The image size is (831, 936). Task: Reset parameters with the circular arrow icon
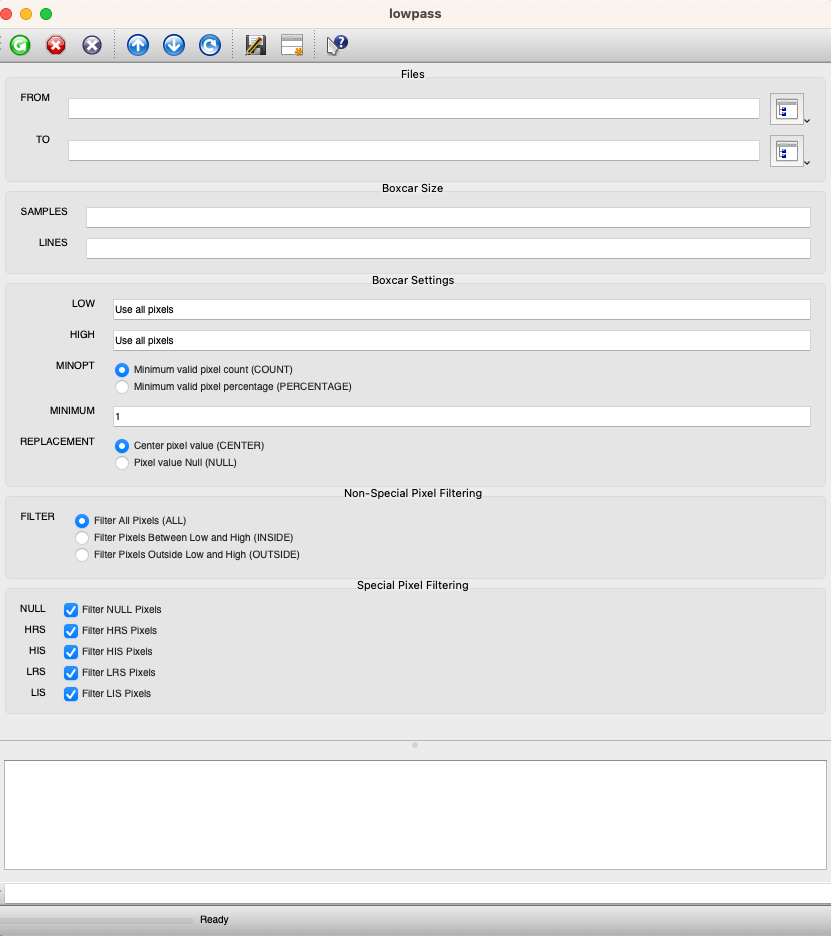click(210, 45)
